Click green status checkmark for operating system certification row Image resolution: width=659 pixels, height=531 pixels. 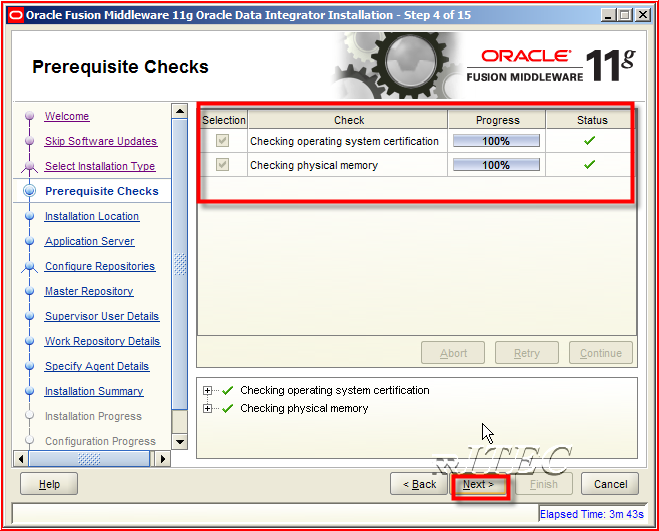(x=590, y=141)
